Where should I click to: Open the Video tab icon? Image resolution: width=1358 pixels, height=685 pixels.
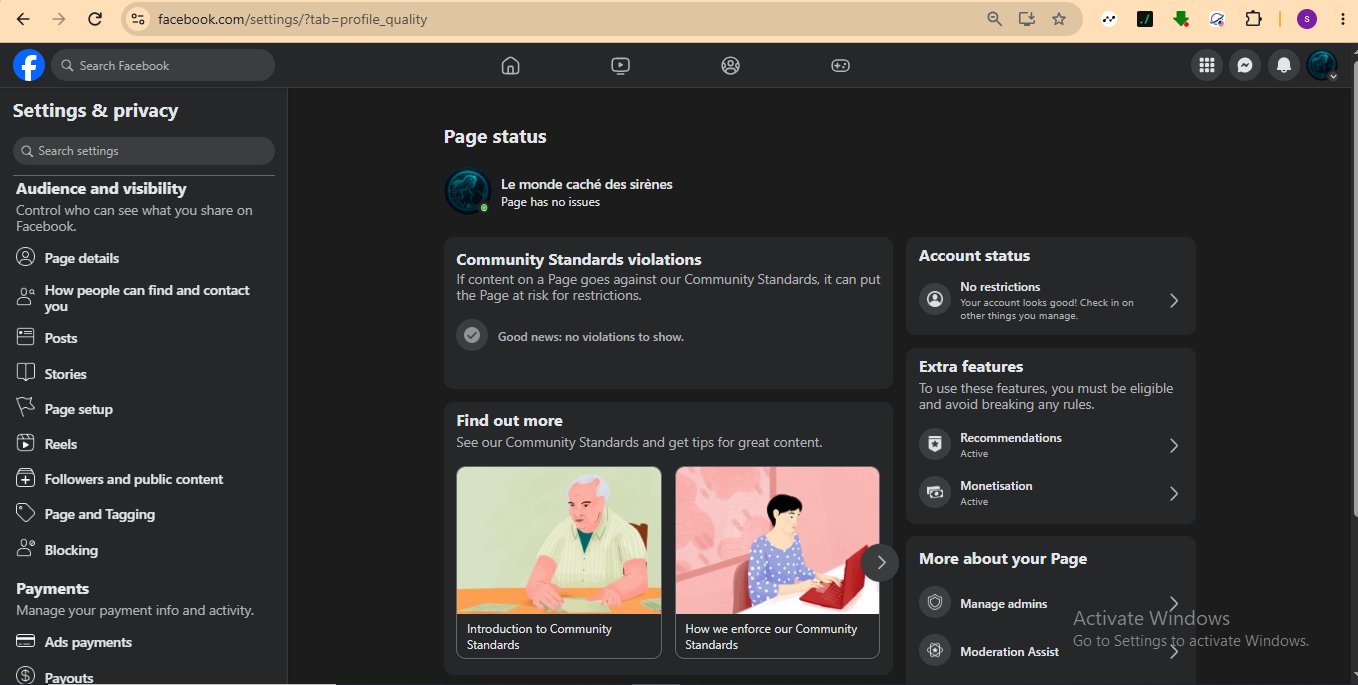(620, 66)
